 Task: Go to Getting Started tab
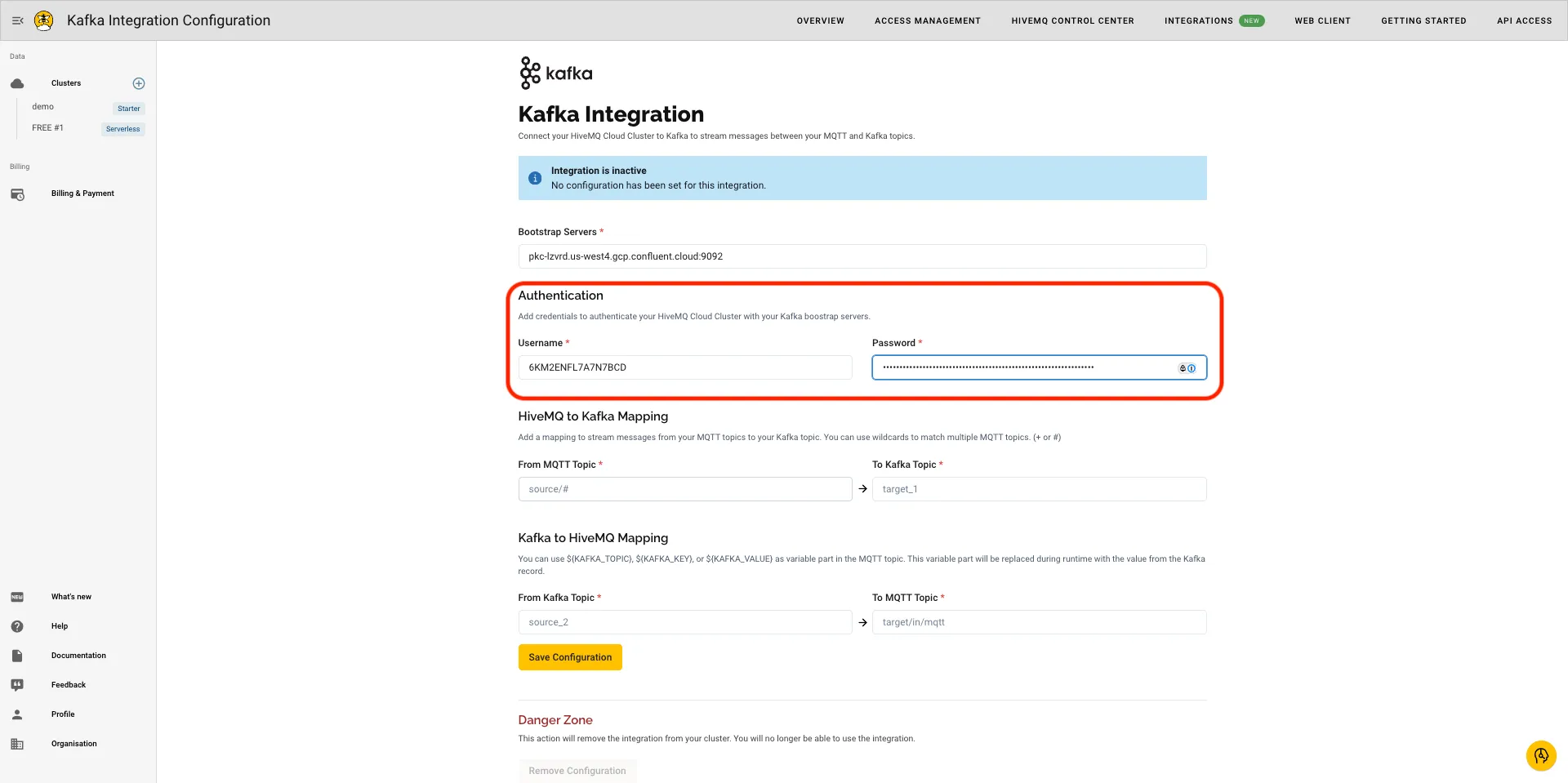click(x=1423, y=20)
